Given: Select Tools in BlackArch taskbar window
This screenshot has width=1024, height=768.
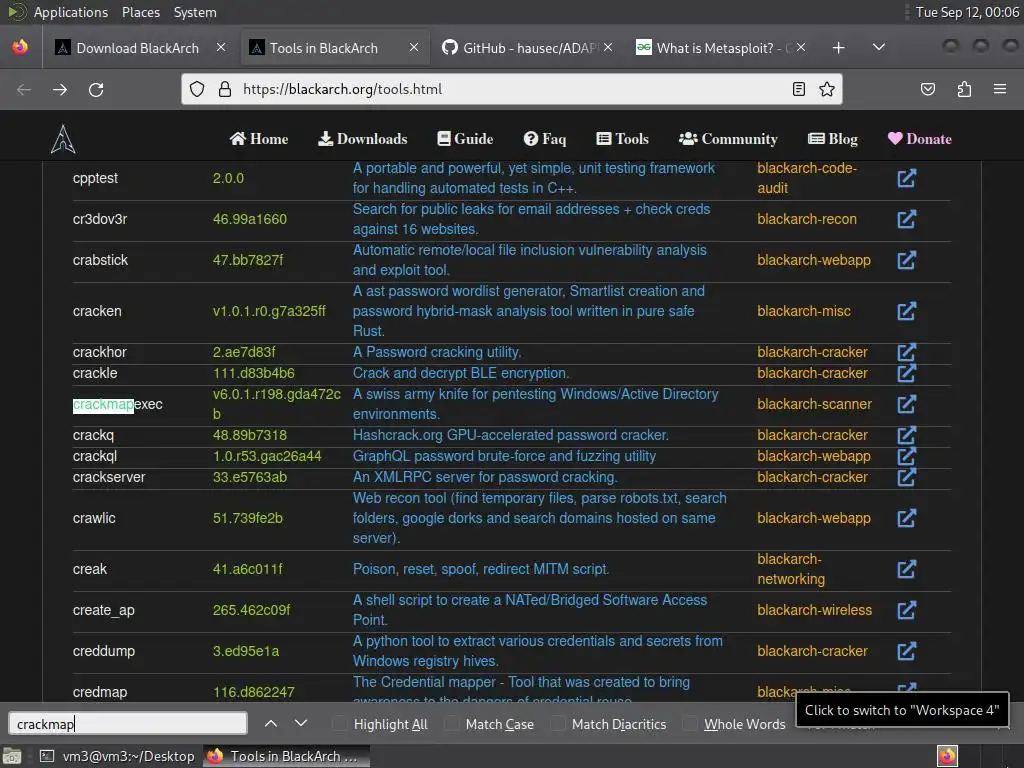Looking at the screenshot, I should (287, 756).
